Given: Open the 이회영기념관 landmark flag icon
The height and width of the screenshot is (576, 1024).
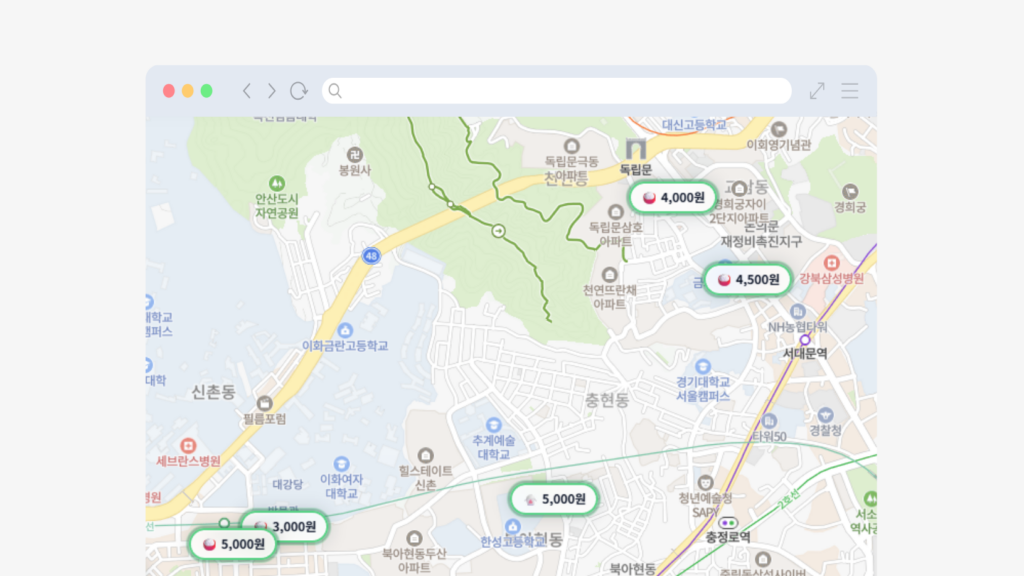Looking at the screenshot, I should 778,128.
